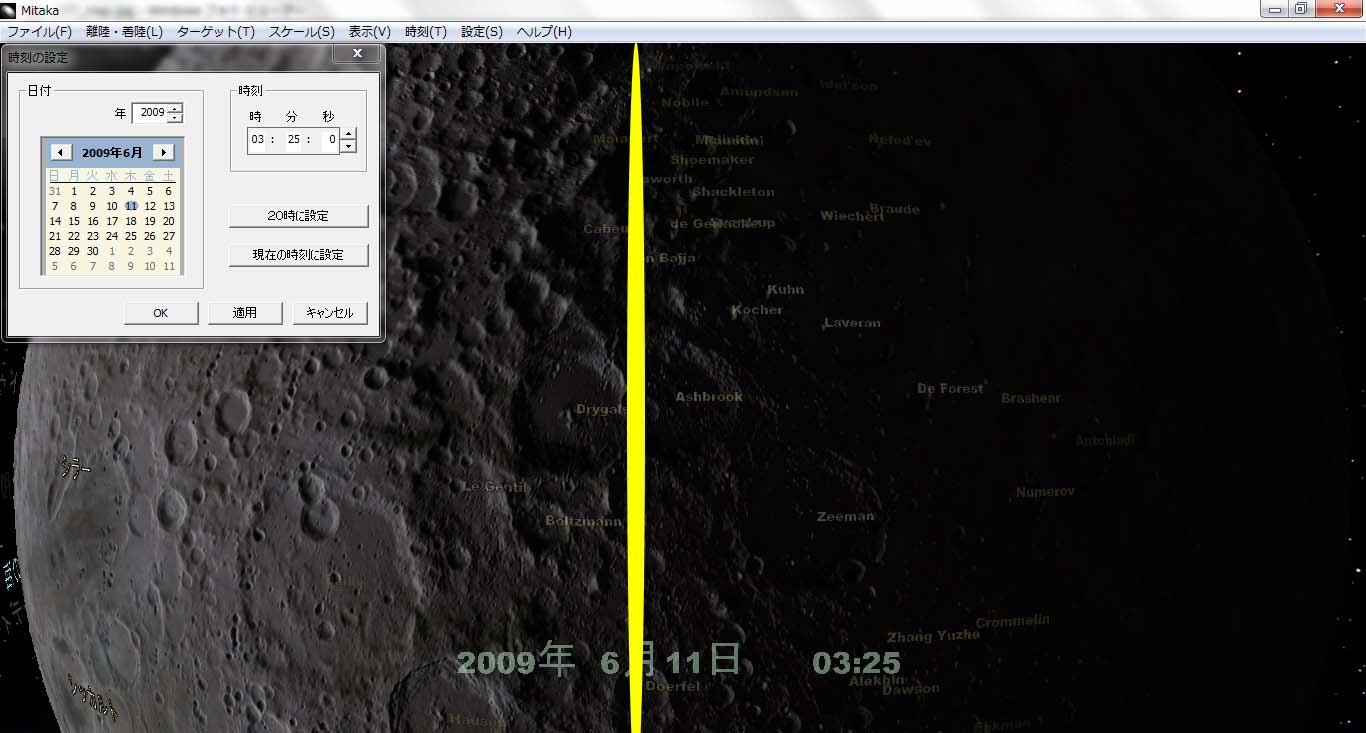This screenshot has width=1366, height=733.
Task: Open the ヘルプ(H) menu
Action: click(x=544, y=32)
